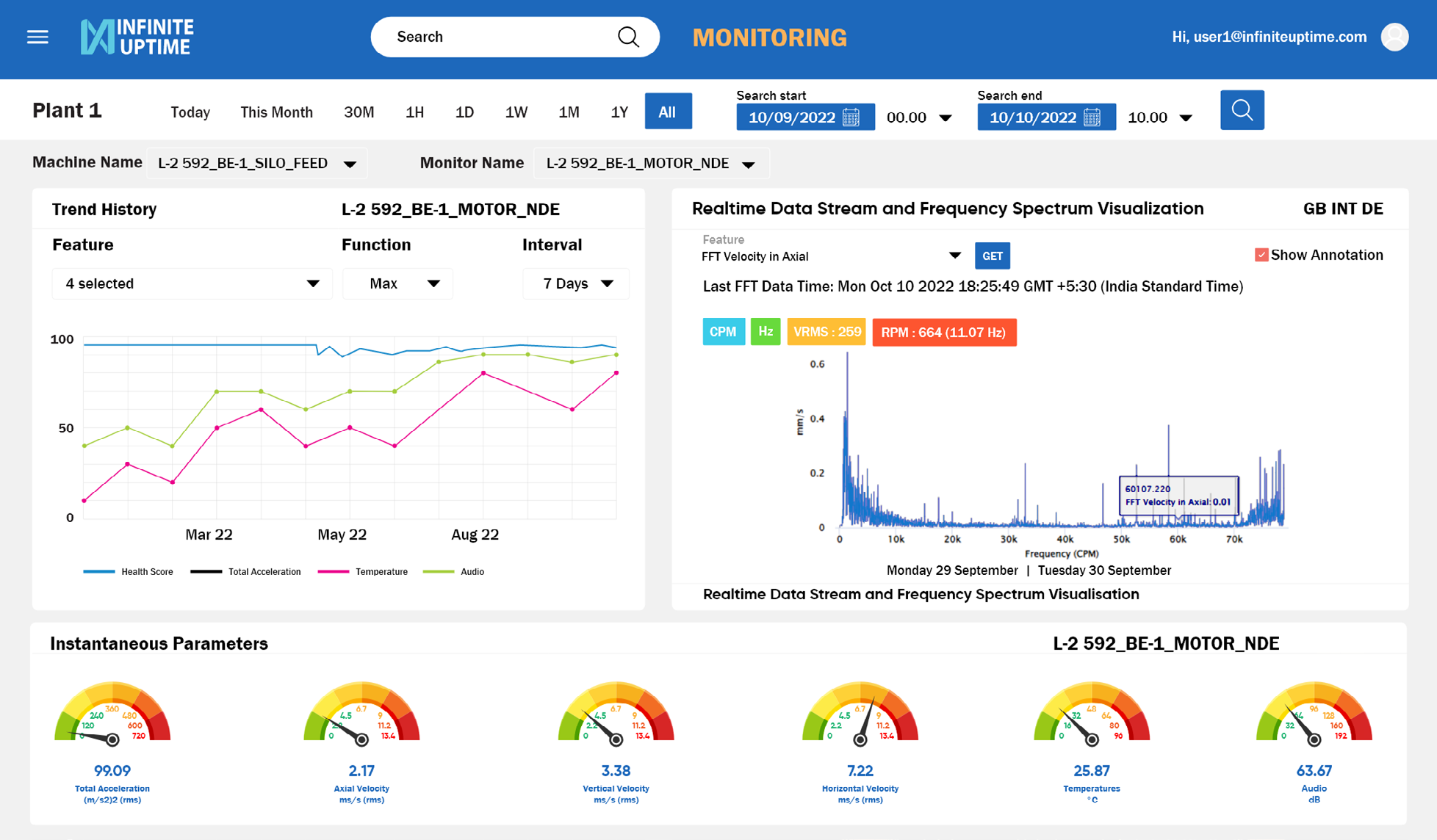
Task: Open the Function Max dropdown
Action: (x=397, y=283)
